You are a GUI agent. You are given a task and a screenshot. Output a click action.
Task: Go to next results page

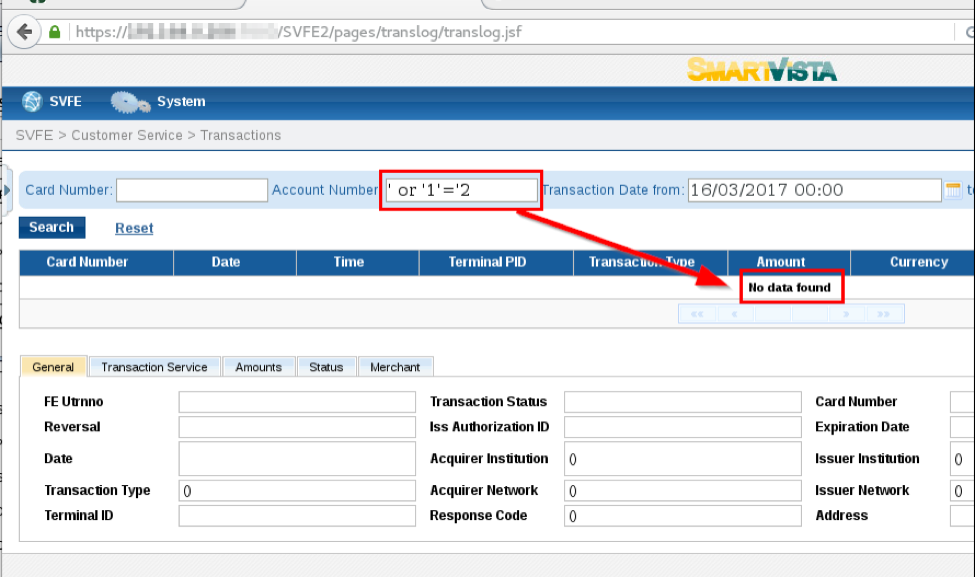click(847, 314)
